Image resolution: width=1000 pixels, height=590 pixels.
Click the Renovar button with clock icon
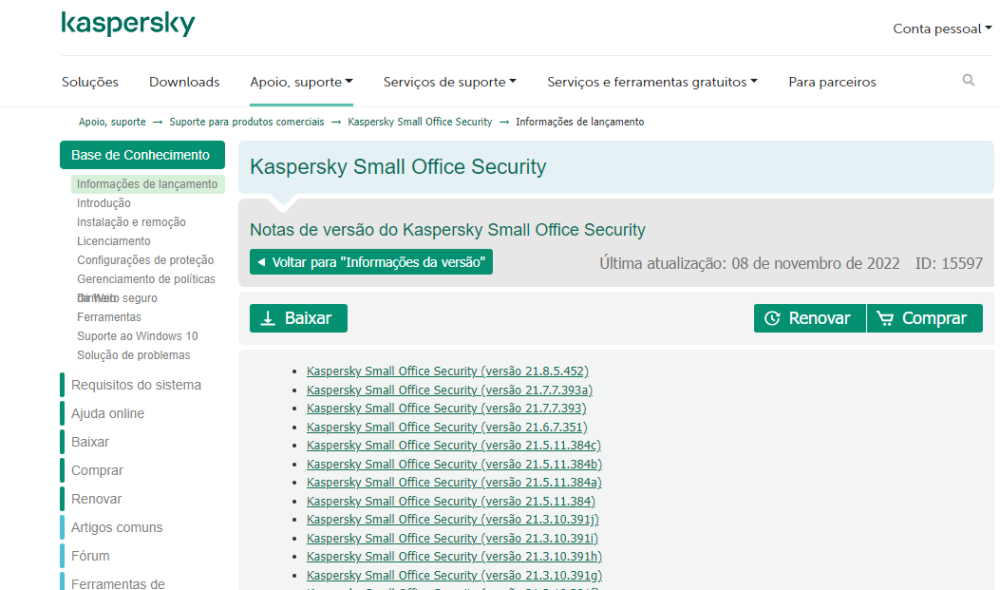point(809,318)
